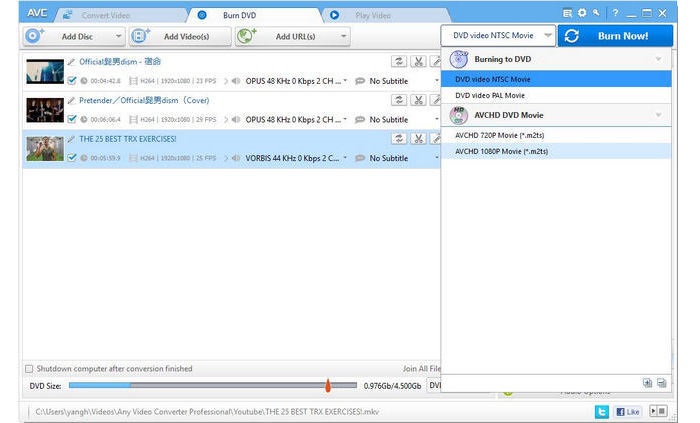Open the help question mark icon

[x=615, y=13]
